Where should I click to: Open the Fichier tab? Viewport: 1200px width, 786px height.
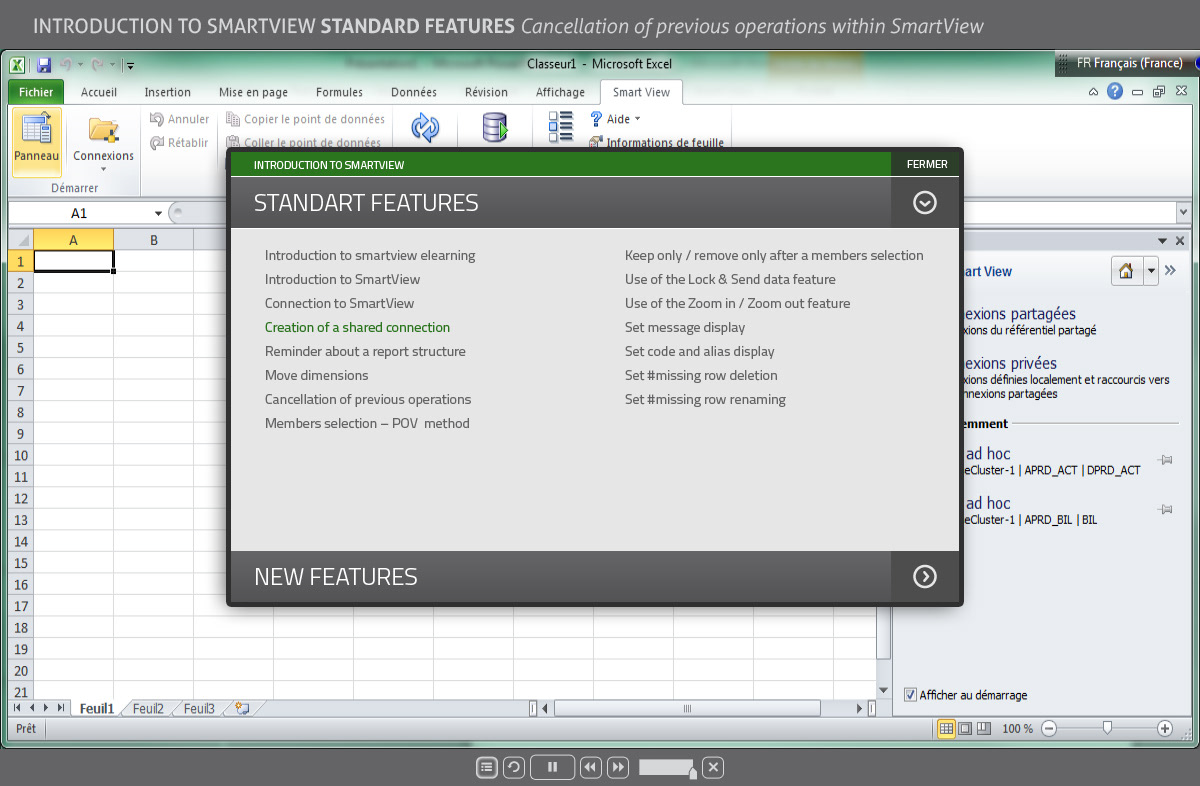click(37, 92)
